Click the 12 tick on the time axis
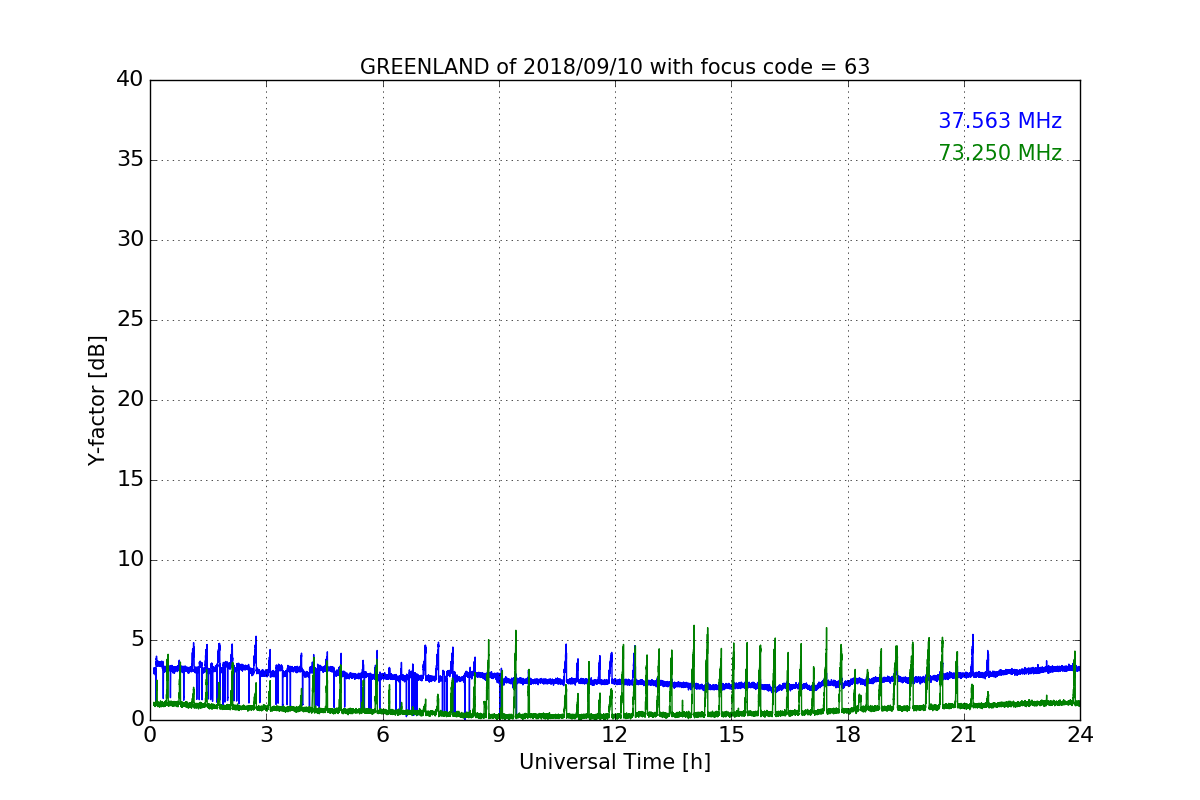This screenshot has width=1200, height=800. tap(614, 734)
